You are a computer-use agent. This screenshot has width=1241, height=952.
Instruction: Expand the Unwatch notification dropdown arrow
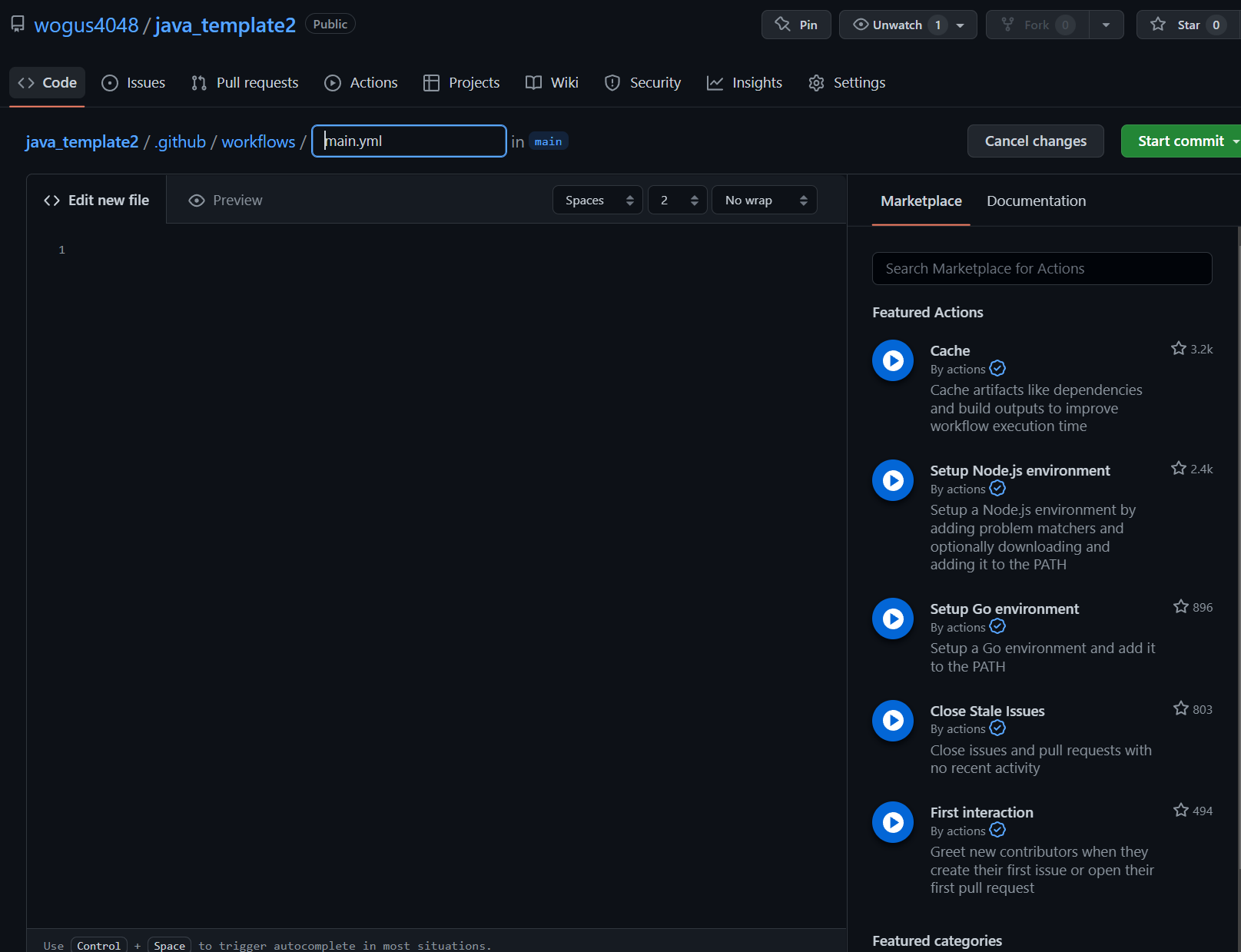coord(961,25)
